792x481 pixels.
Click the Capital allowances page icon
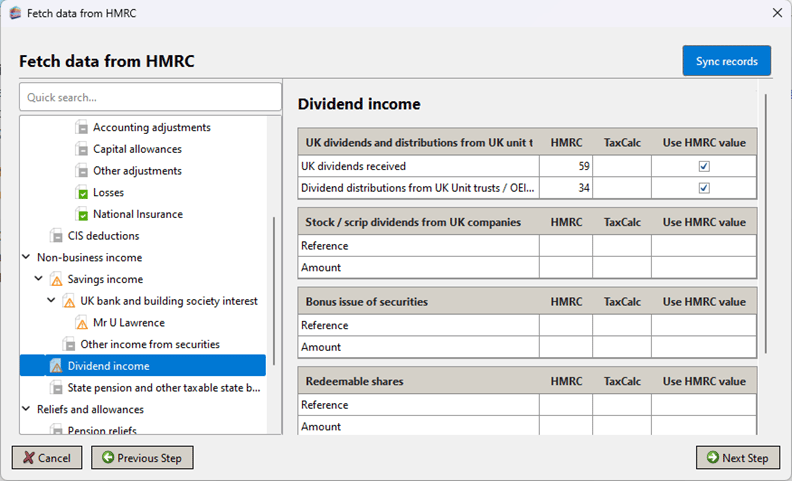81,149
